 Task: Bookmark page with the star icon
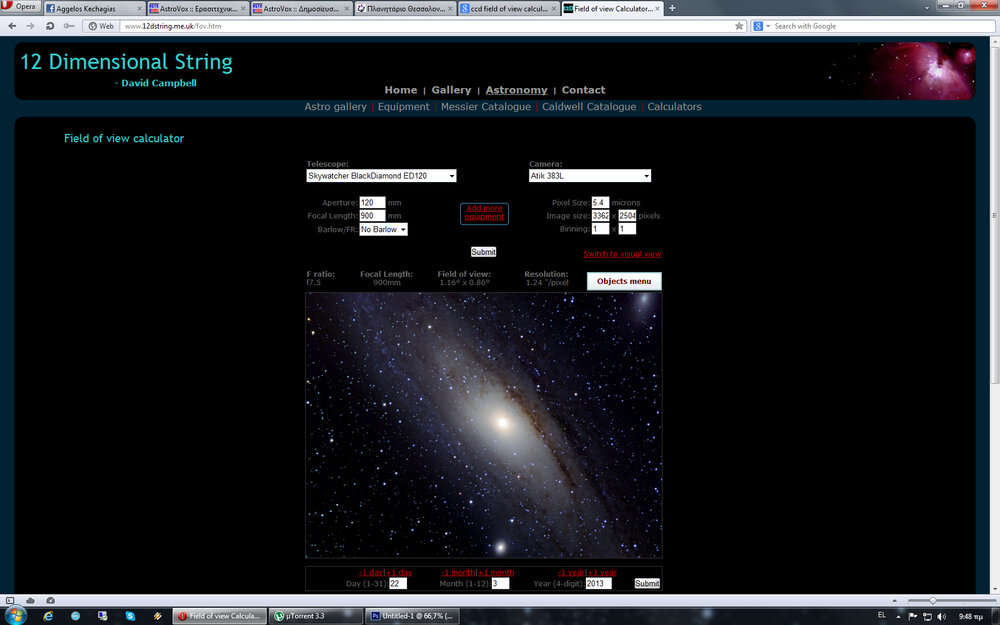(739, 26)
